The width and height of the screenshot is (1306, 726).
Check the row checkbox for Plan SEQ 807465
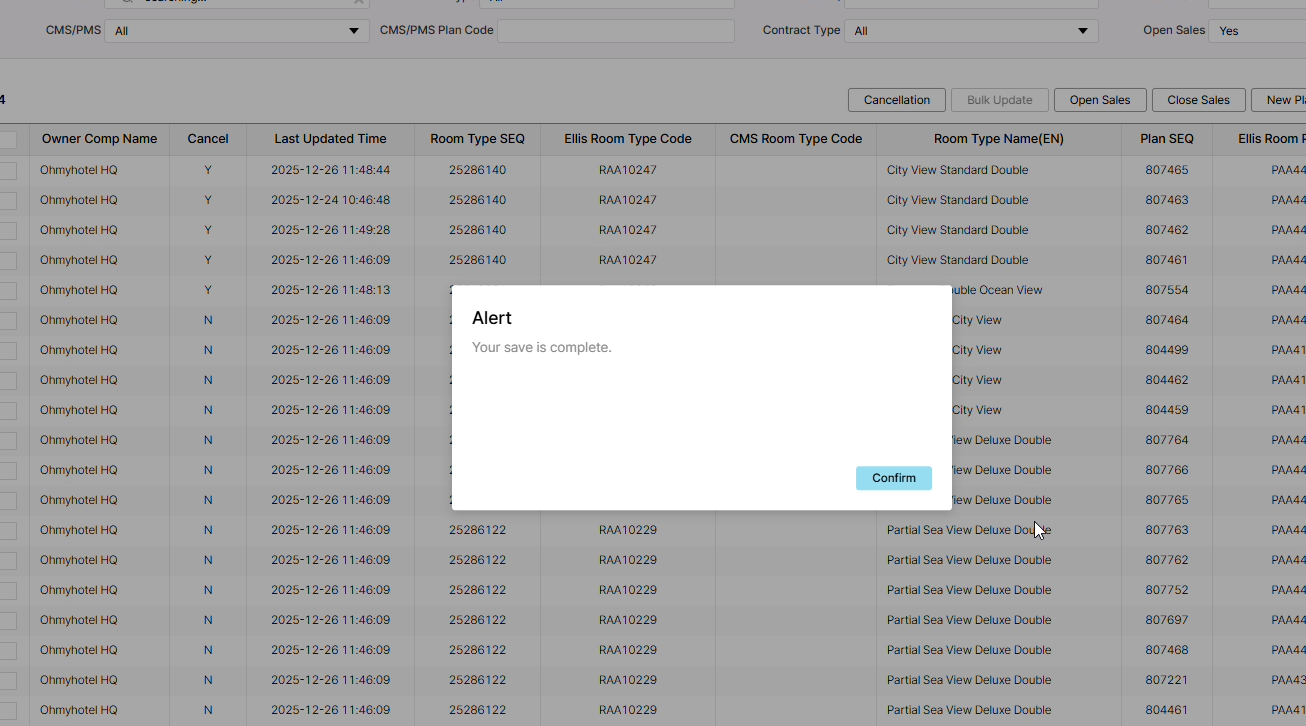8,171
